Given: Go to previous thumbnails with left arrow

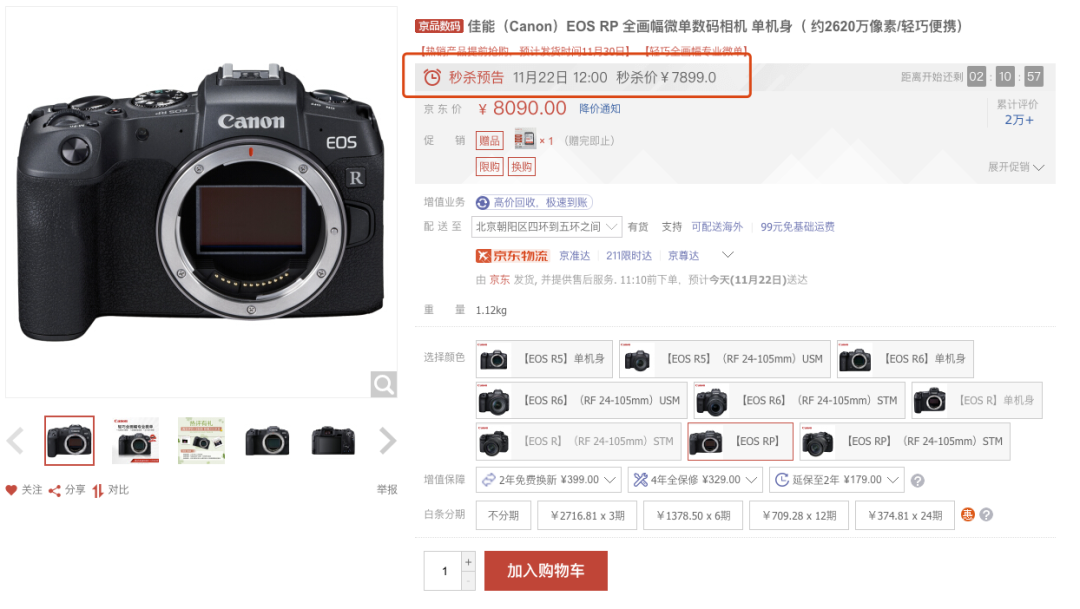Looking at the screenshot, I should pos(15,441).
